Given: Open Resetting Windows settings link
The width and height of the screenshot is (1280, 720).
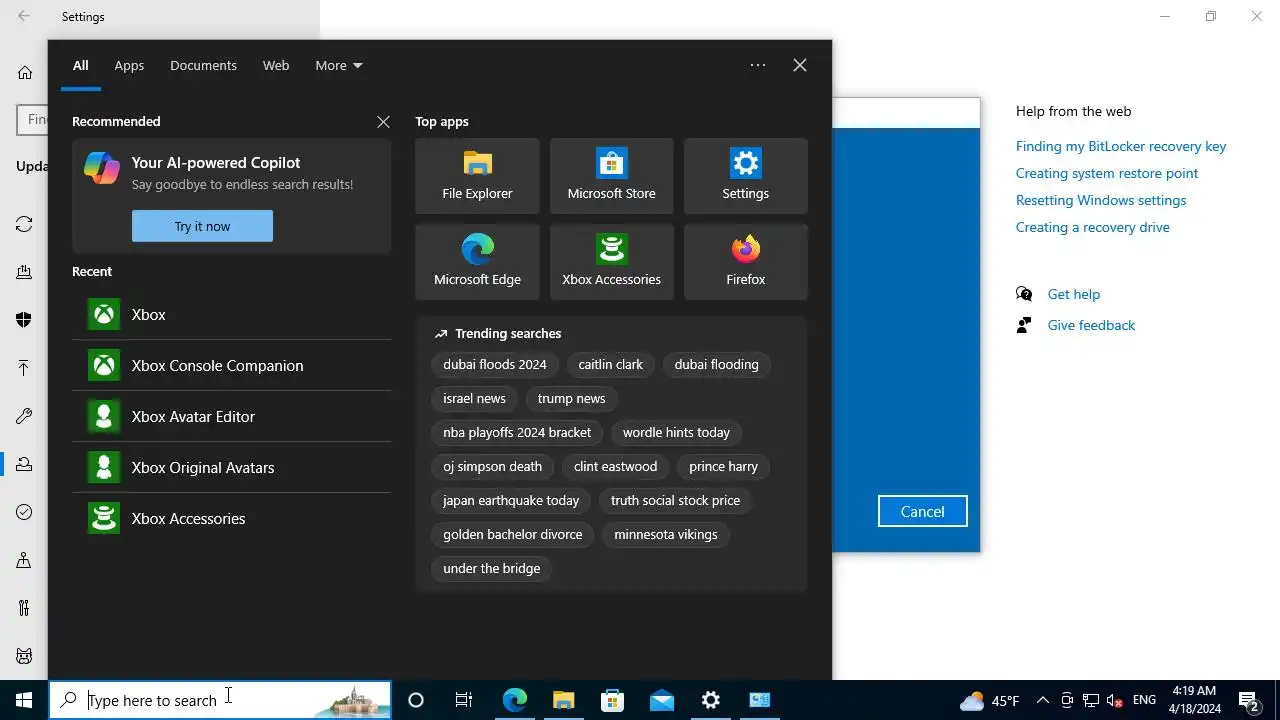Looking at the screenshot, I should 1101,200.
